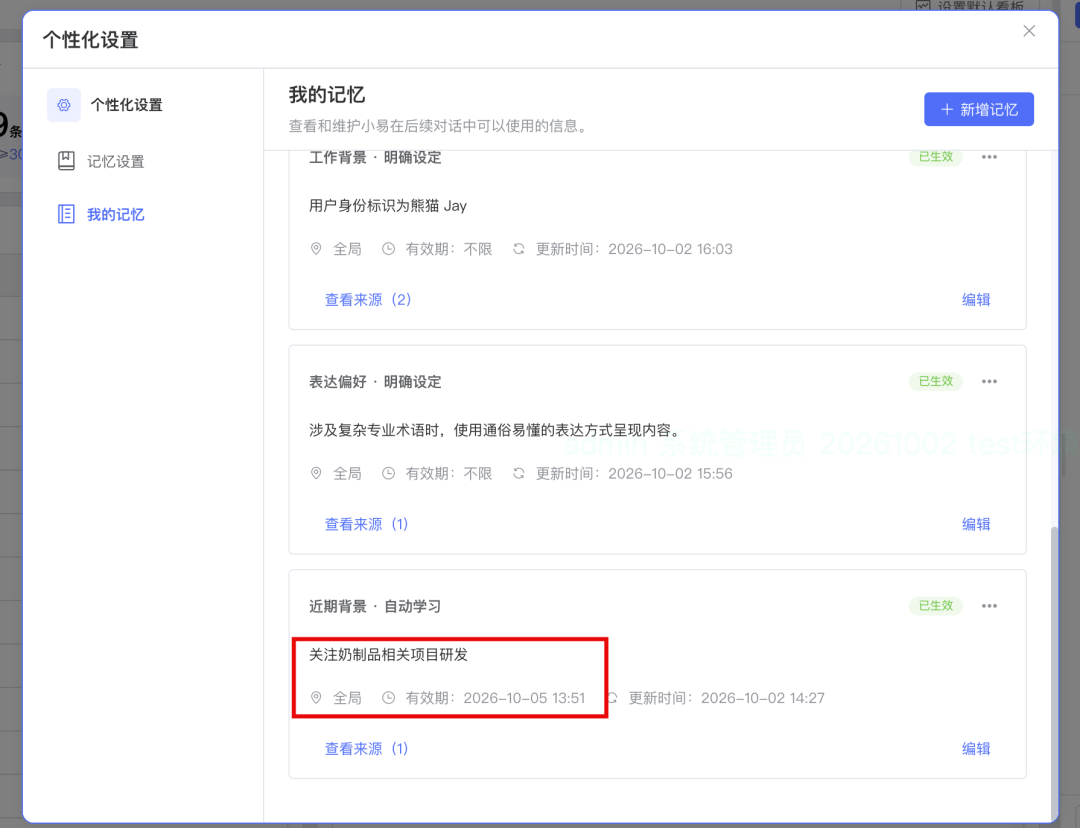Open more options for 工作背景 card
This screenshot has height=828, width=1080.
pyautogui.click(x=990, y=157)
